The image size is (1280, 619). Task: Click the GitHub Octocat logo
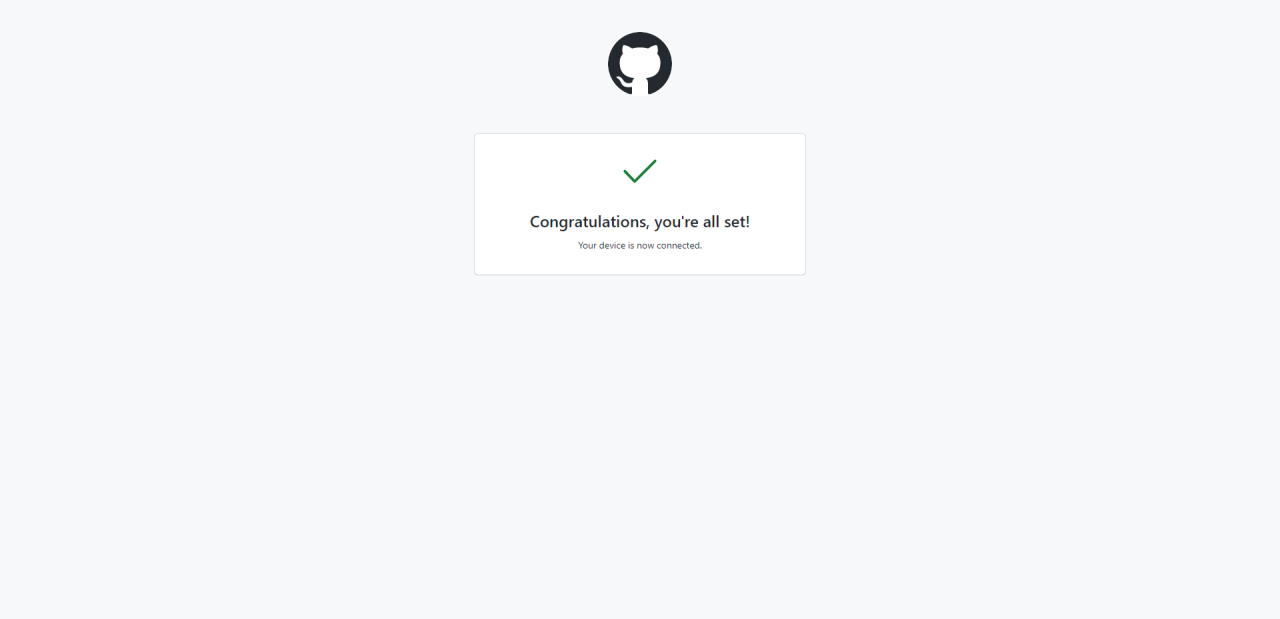pyautogui.click(x=640, y=64)
